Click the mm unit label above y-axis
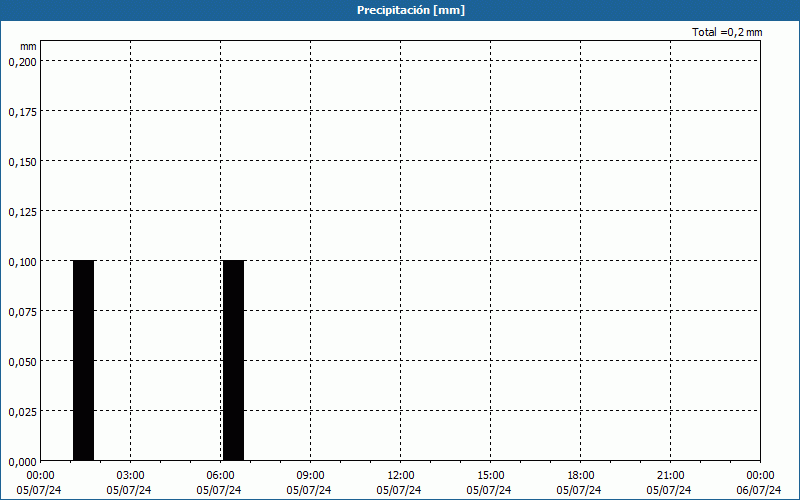800x500 pixels. click(28, 46)
